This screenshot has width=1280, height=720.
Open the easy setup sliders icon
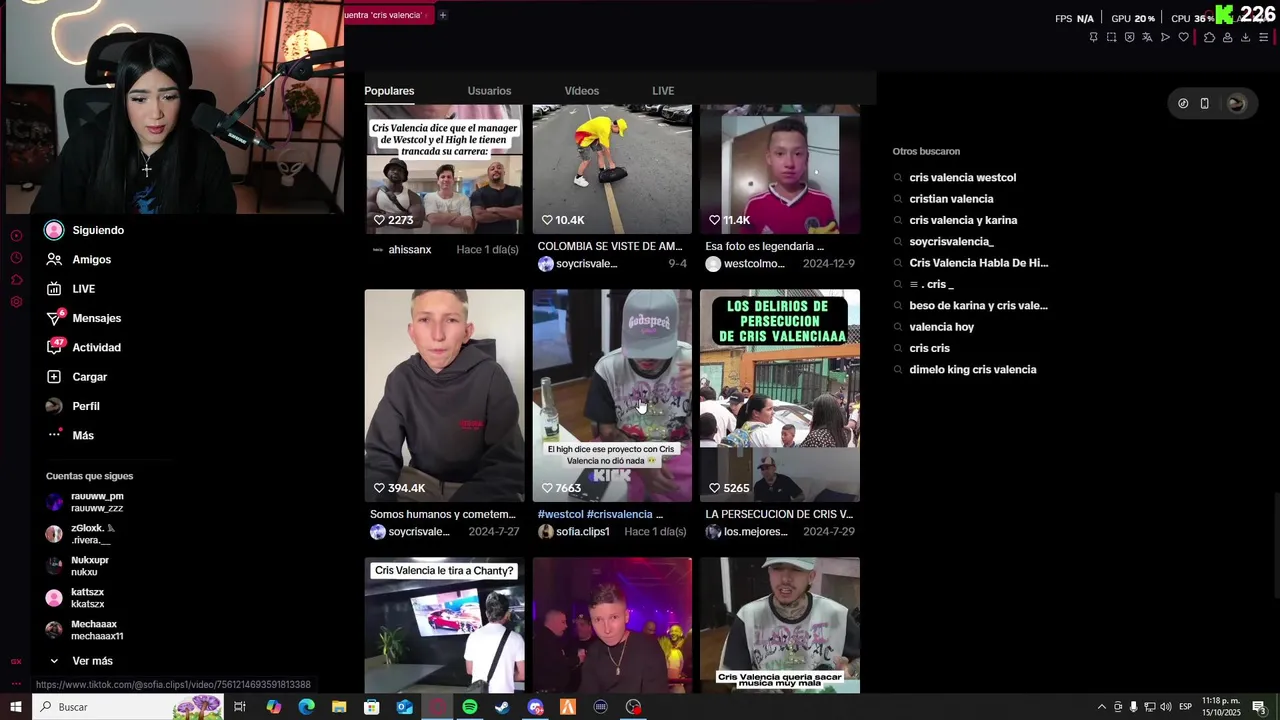click(1264, 37)
